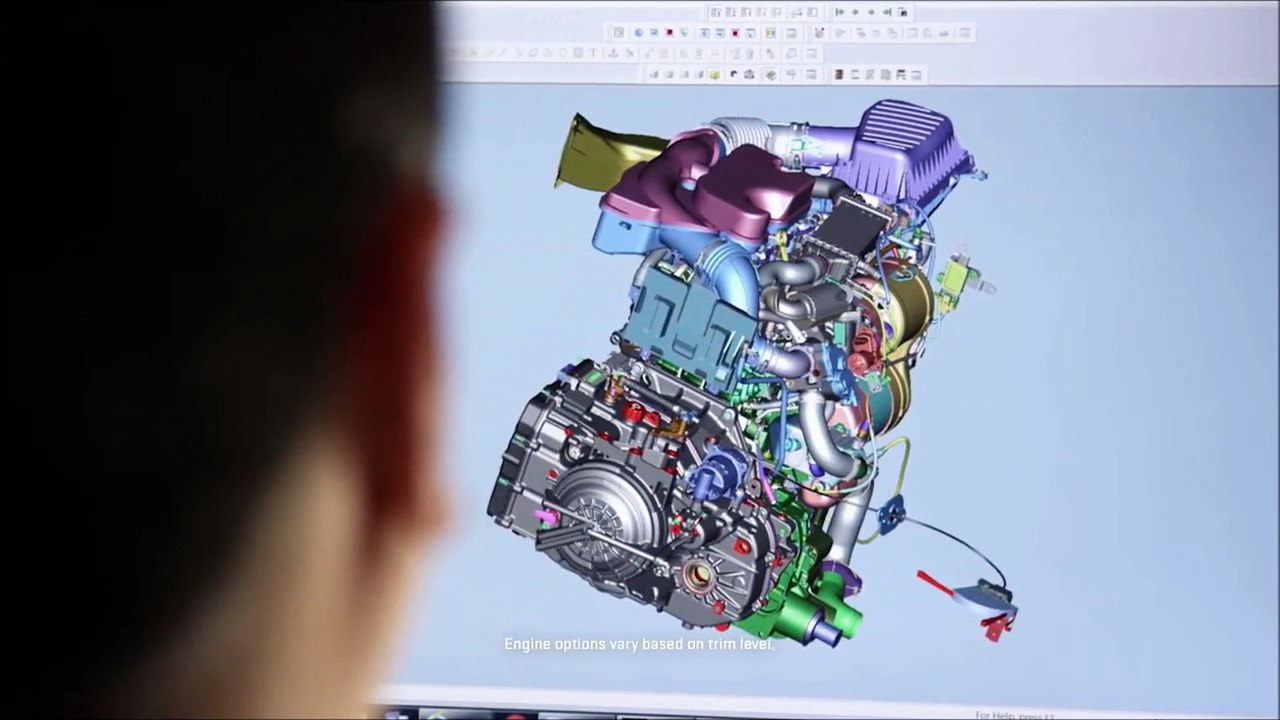This screenshot has width=1280, height=720.
Task: Click the black half-circle toolbar icon
Action: (x=734, y=74)
